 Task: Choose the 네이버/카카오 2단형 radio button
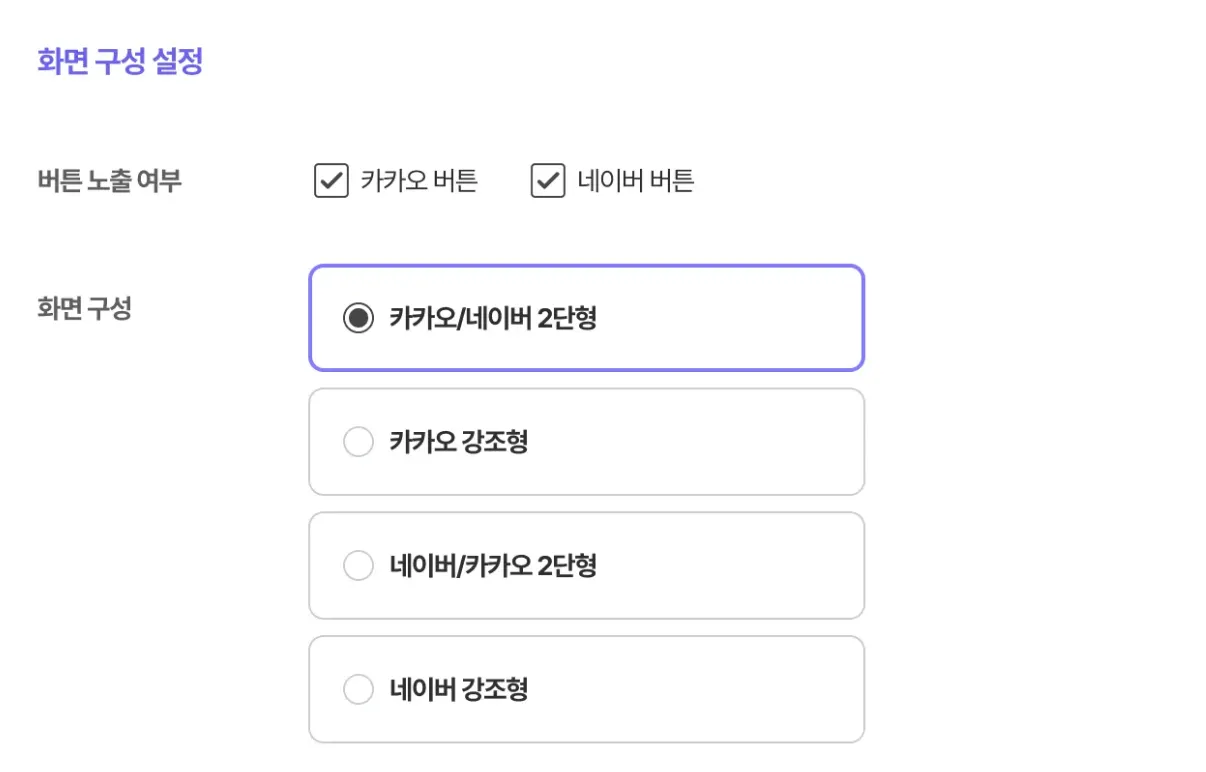358,566
